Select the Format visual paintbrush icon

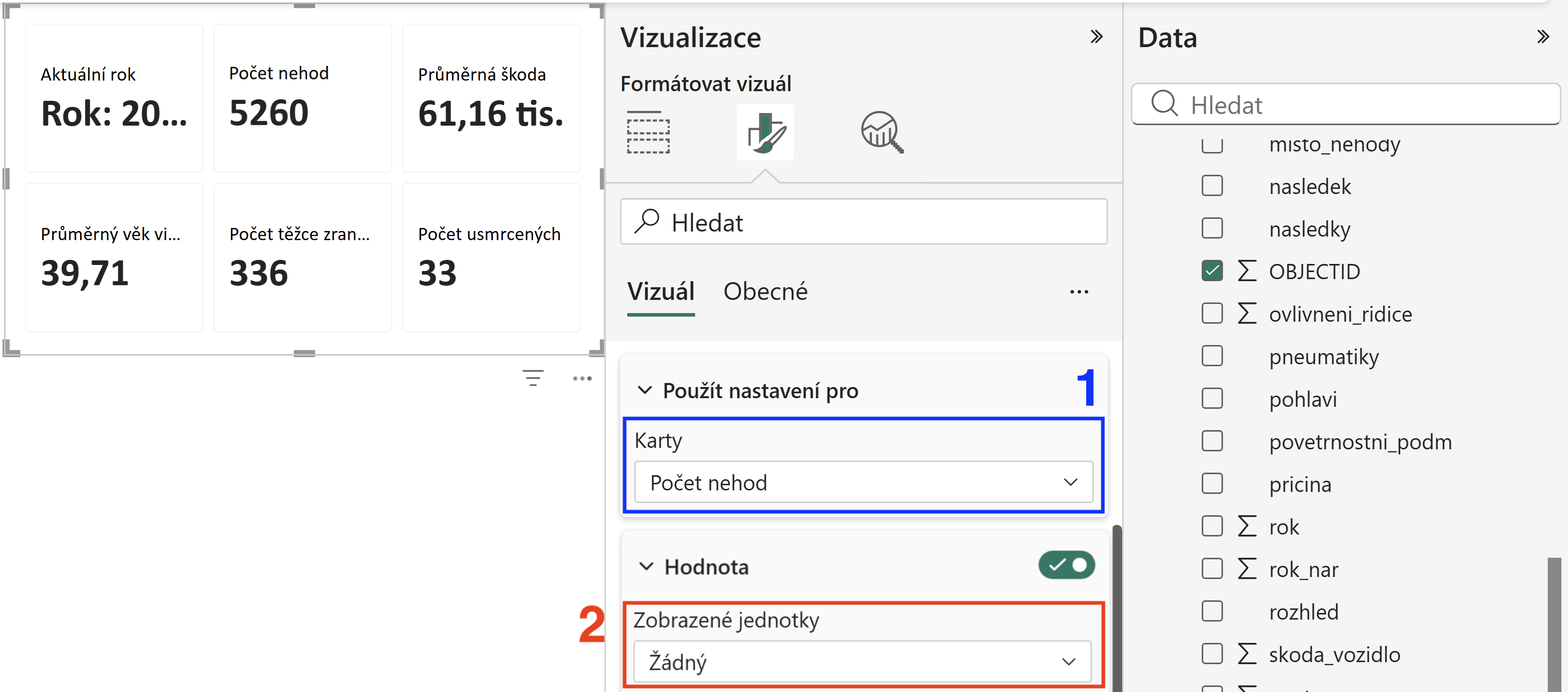click(765, 132)
